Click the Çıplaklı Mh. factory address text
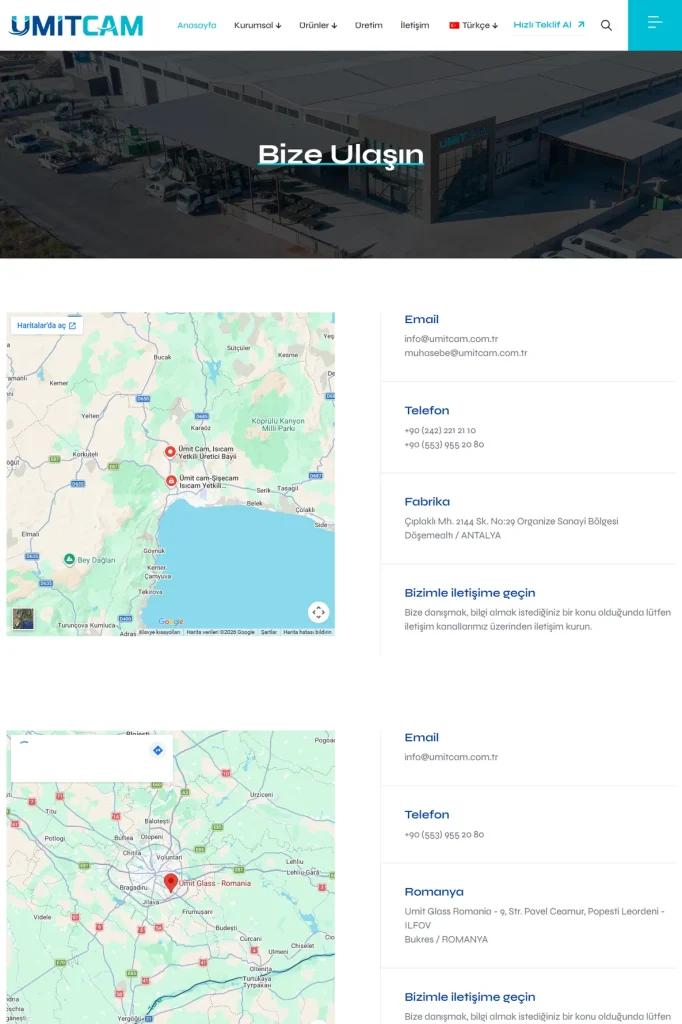Image resolution: width=682 pixels, height=1024 pixels. click(511, 528)
